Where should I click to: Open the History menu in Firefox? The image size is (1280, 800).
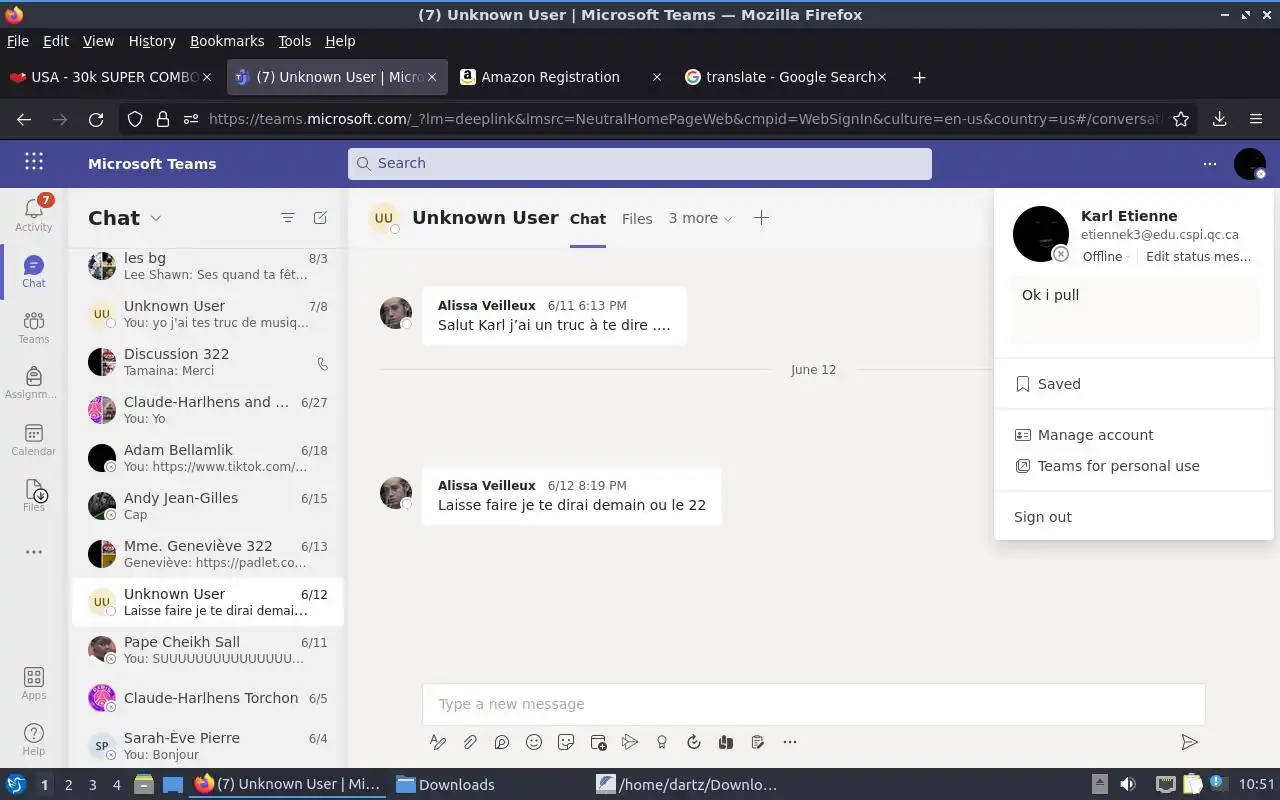(152, 41)
